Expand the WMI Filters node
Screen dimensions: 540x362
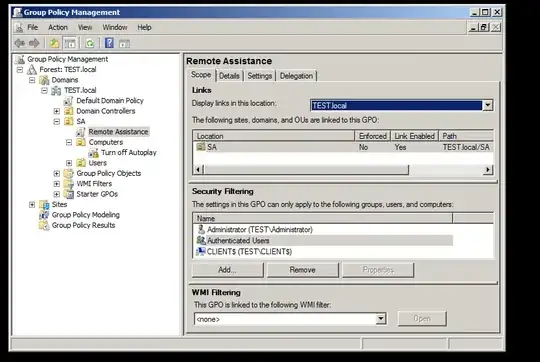[x=57, y=184]
